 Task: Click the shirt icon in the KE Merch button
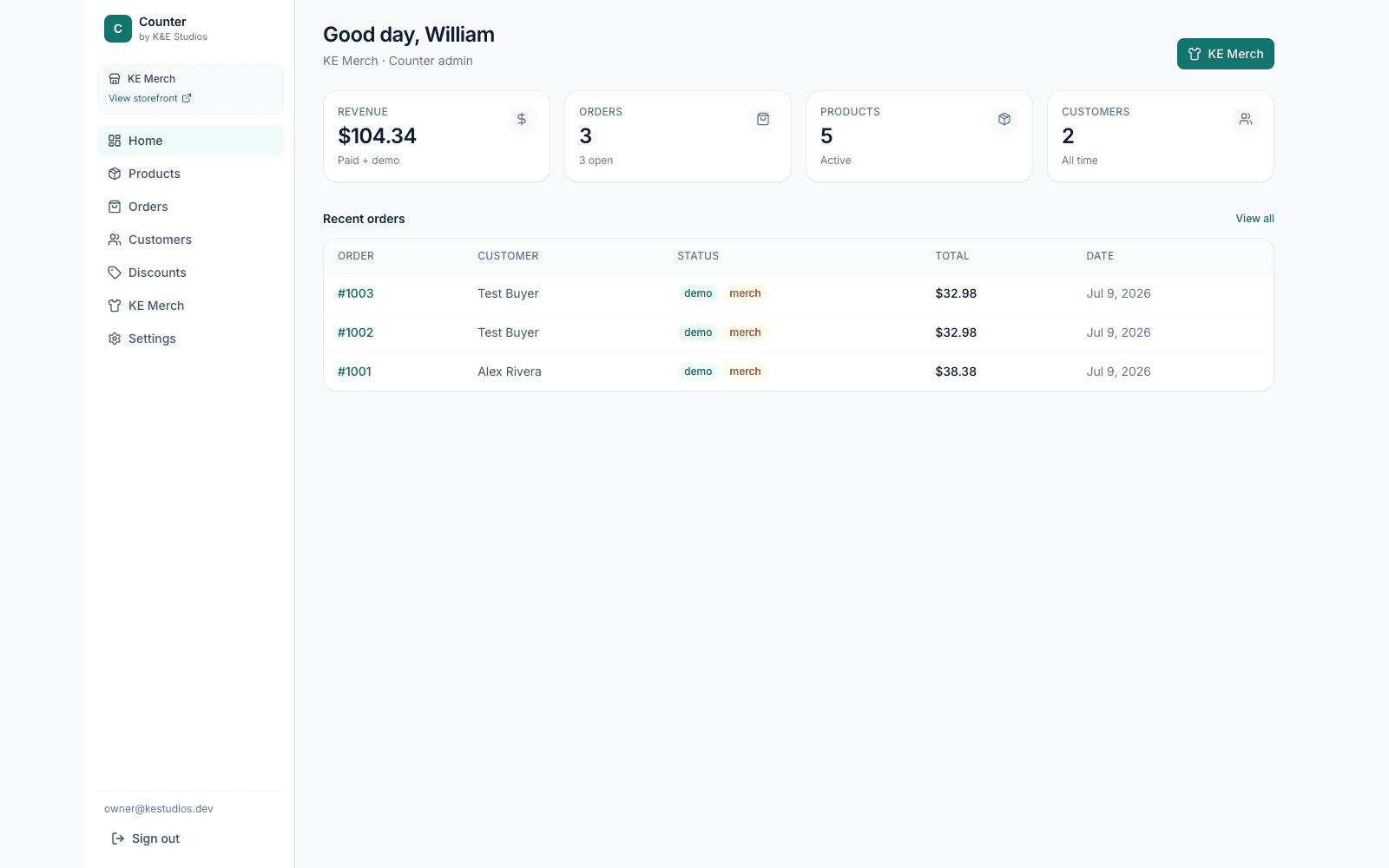tap(1195, 54)
